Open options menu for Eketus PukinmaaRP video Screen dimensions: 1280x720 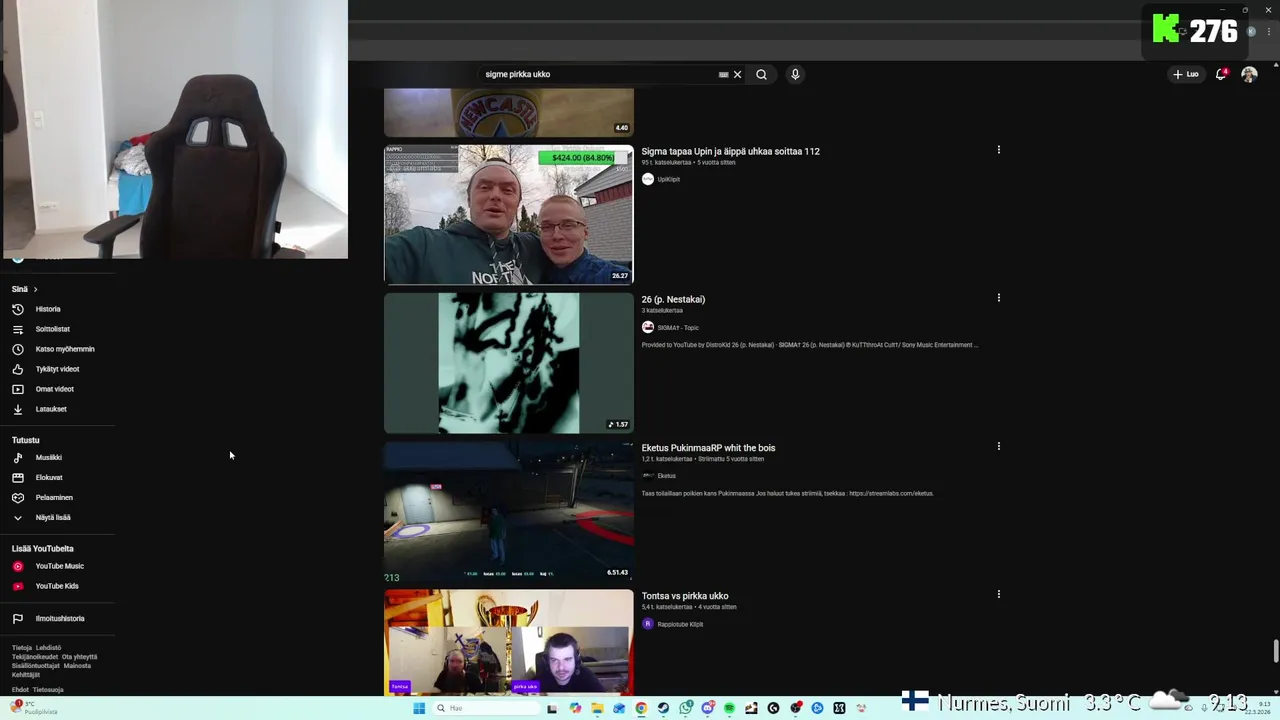click(998, 446)
